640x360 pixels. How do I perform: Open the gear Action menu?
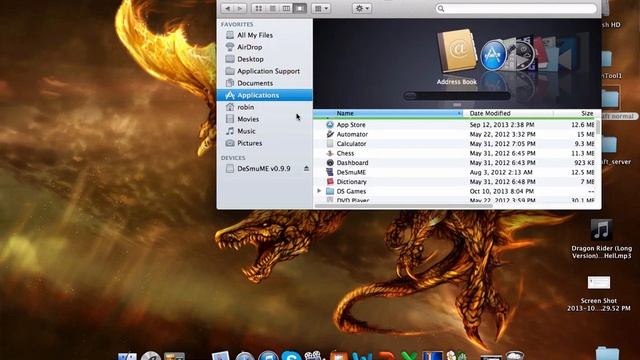(x=362, y=8)
